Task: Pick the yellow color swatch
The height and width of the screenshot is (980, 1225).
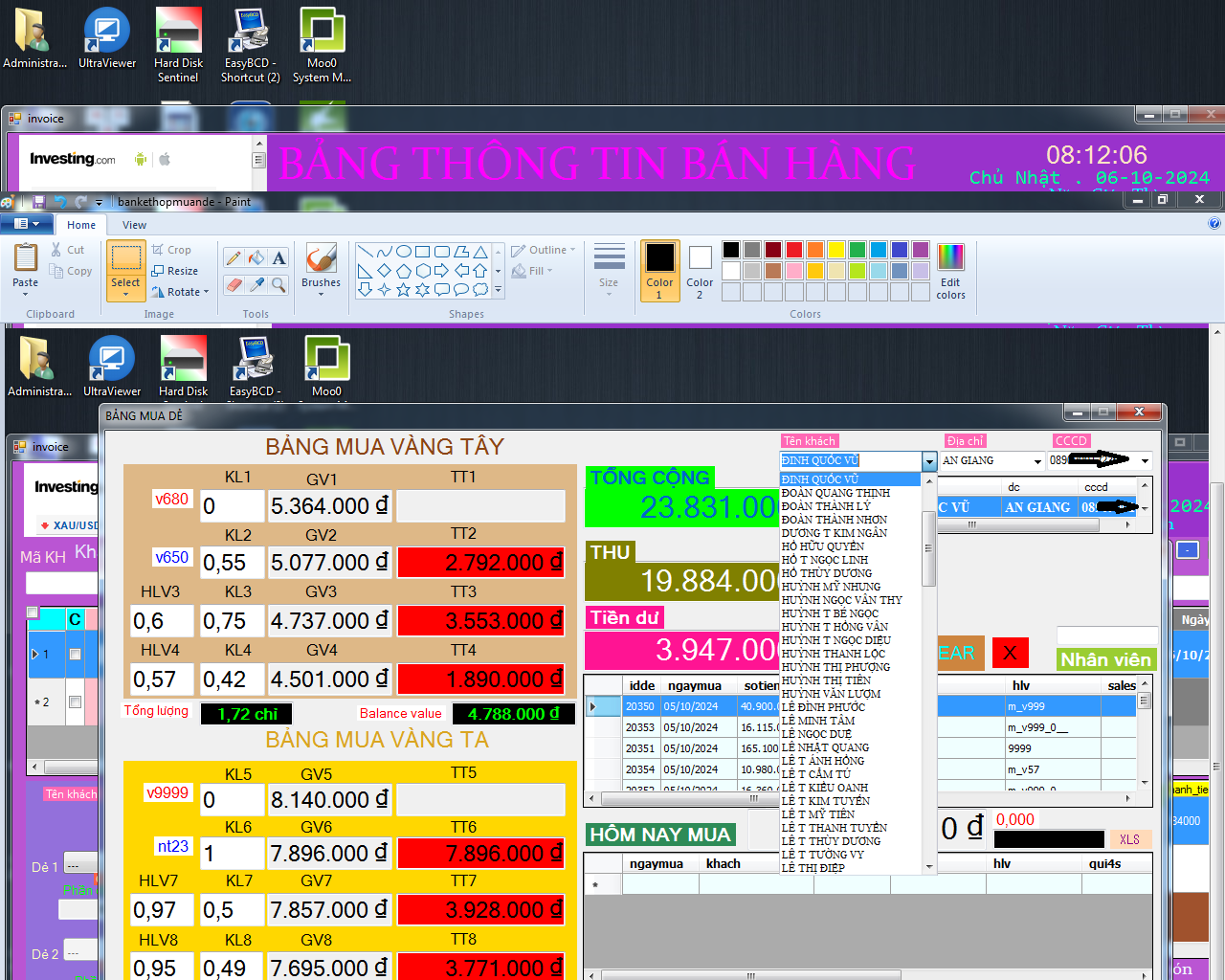Action: (835, 250)
